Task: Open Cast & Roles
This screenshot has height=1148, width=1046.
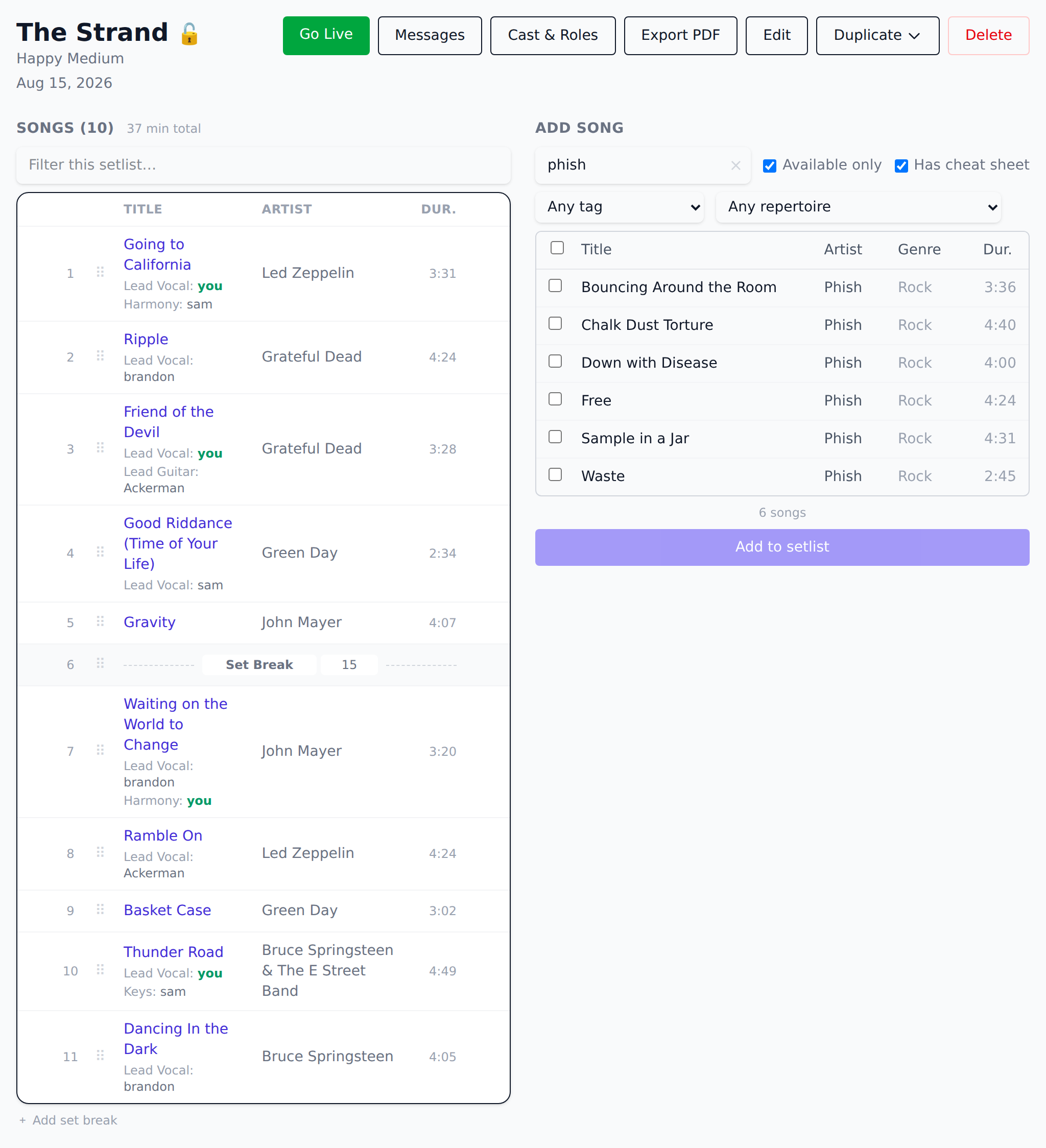Action: coord(552,35)
